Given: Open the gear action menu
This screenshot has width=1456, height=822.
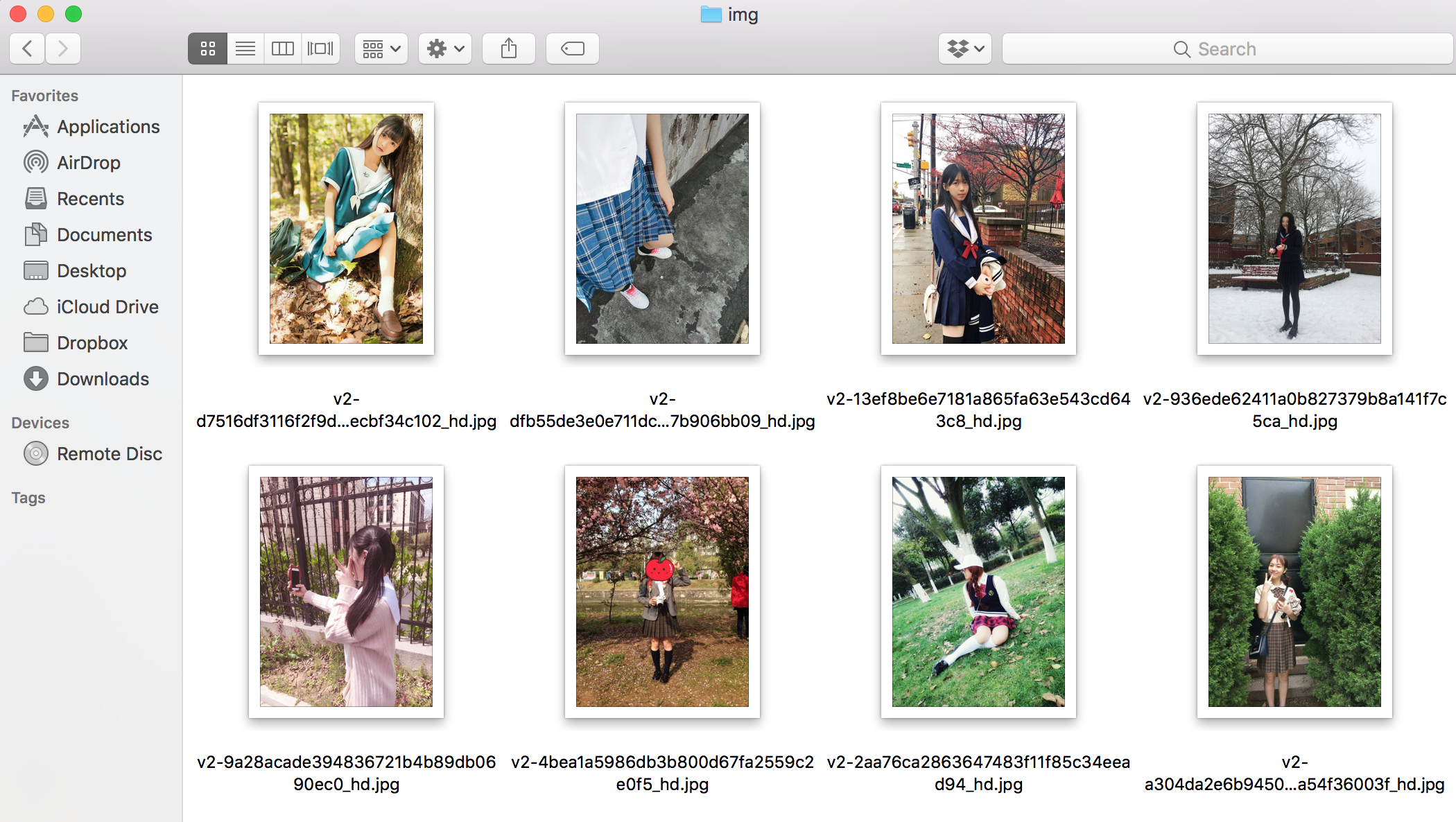Looking at the screenshot, I should (445, 49).
